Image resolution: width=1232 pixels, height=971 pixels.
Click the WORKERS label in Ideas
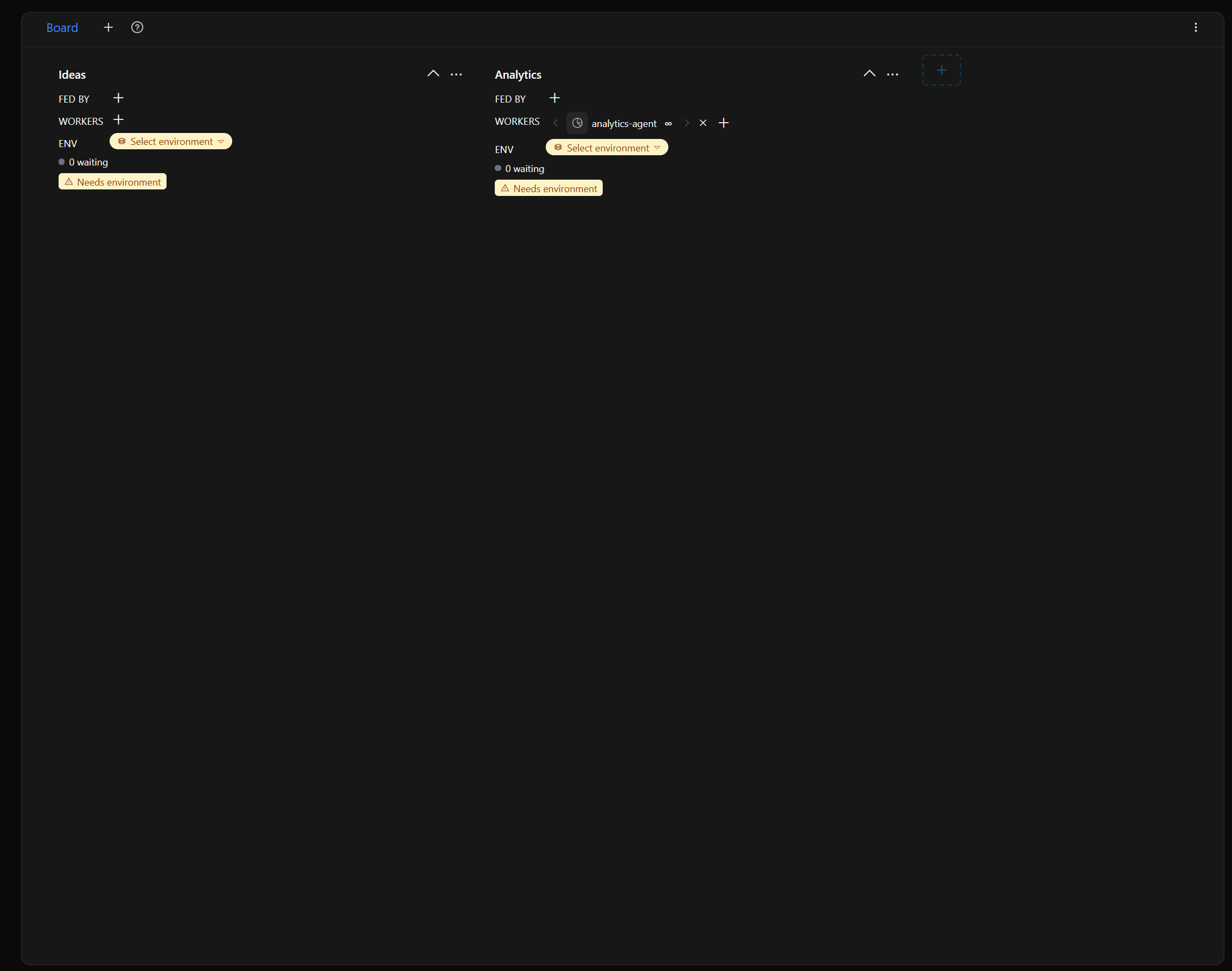click(81, 121)
